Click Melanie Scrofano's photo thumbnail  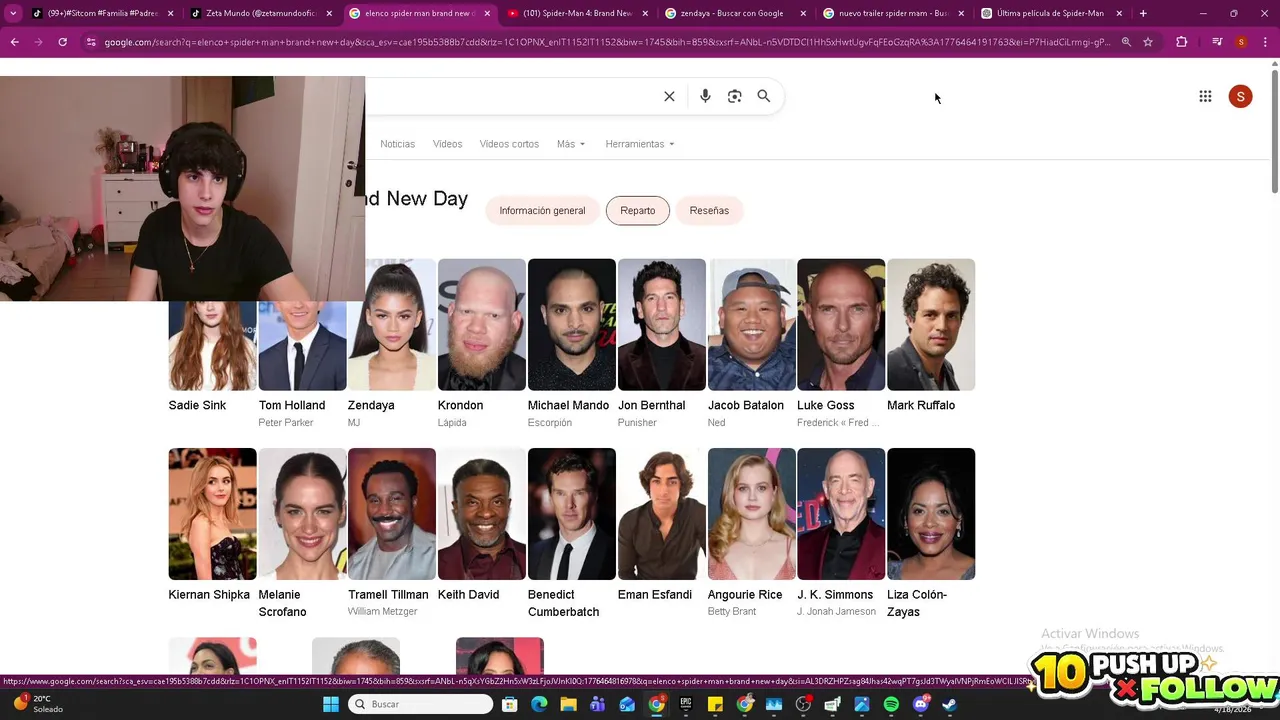[x=302, y=514]
